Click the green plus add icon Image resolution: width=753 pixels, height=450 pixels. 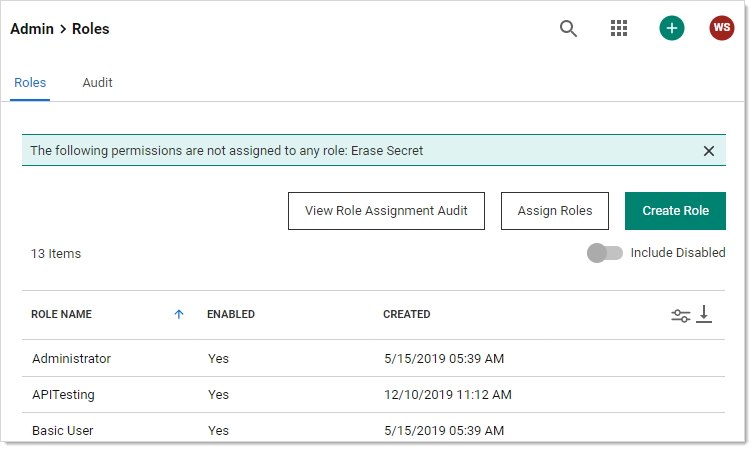672,29
